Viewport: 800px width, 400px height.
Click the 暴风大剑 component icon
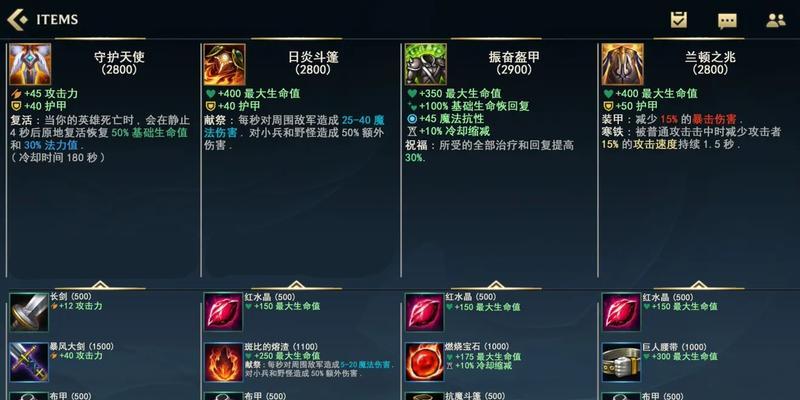click(29, 362)
